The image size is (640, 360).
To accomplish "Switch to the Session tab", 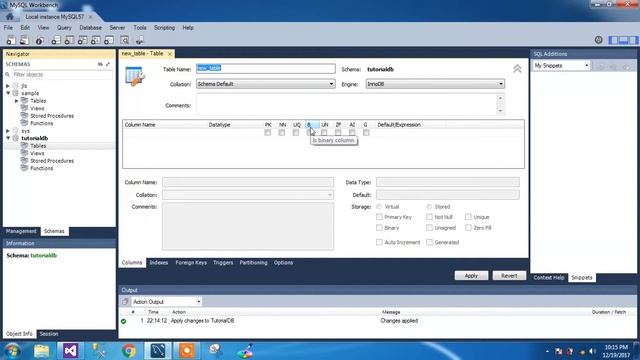I will [49, 333].
